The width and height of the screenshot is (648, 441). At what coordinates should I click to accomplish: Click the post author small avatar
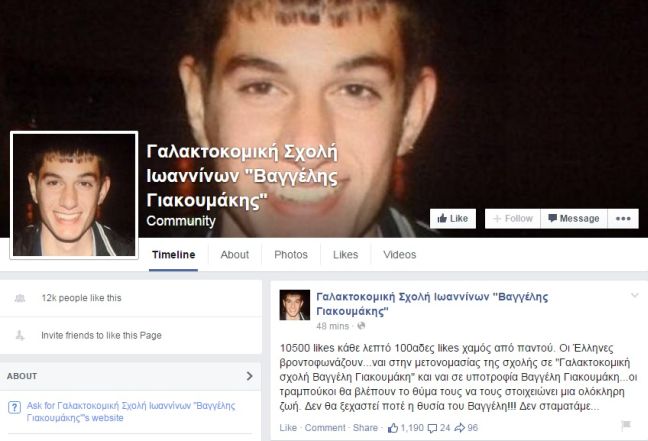(295, 305)
